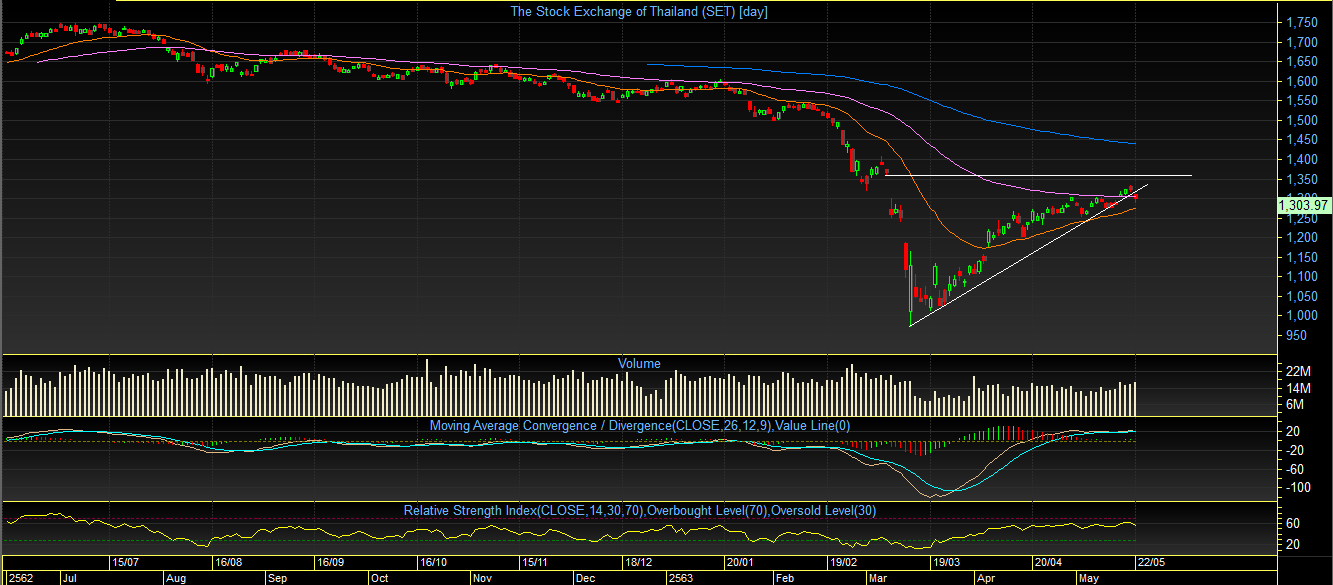1333x585 pixels.
Task: Select the white horizontal resistance line
Action: (1040, 176)
